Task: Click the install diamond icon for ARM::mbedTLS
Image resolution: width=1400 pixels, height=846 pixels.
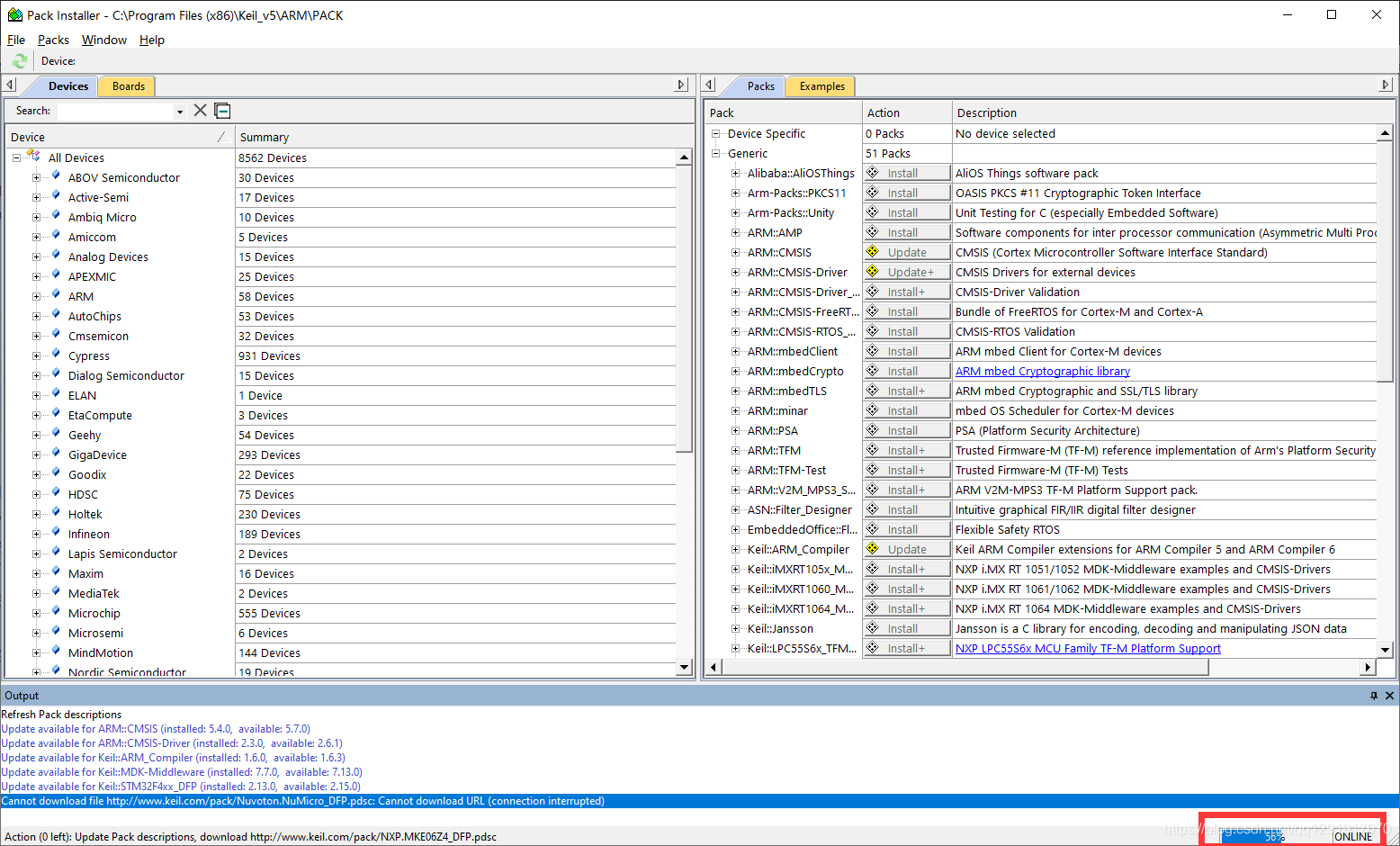Action: pos(872,391)
